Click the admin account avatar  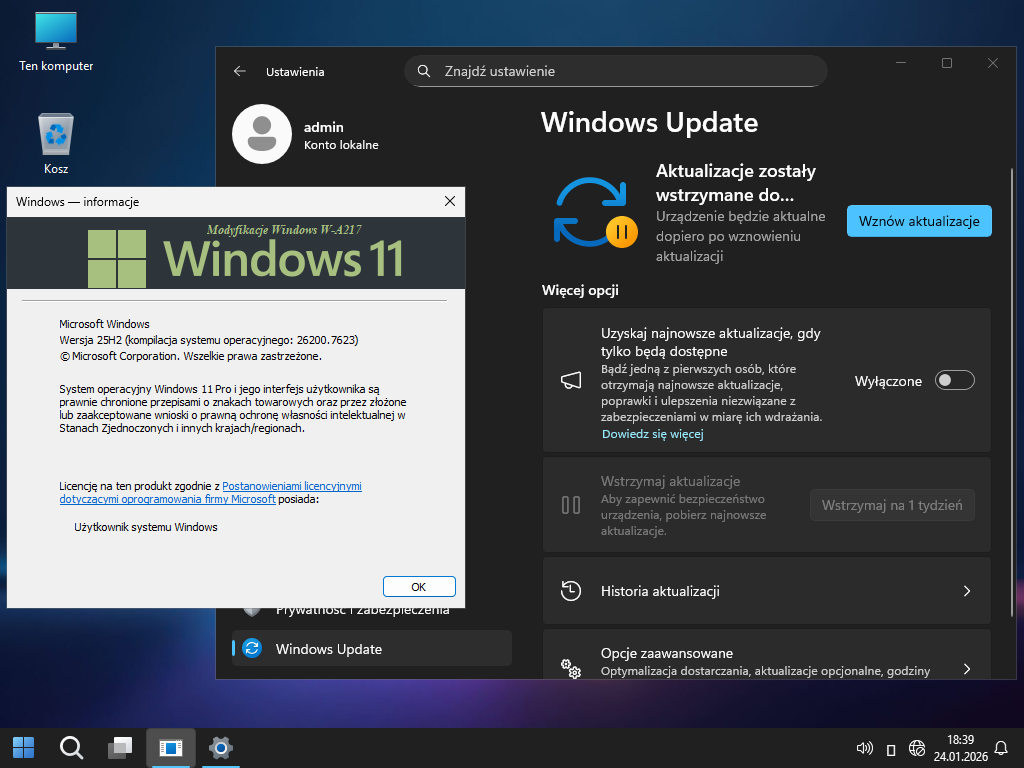pos(261,134)
